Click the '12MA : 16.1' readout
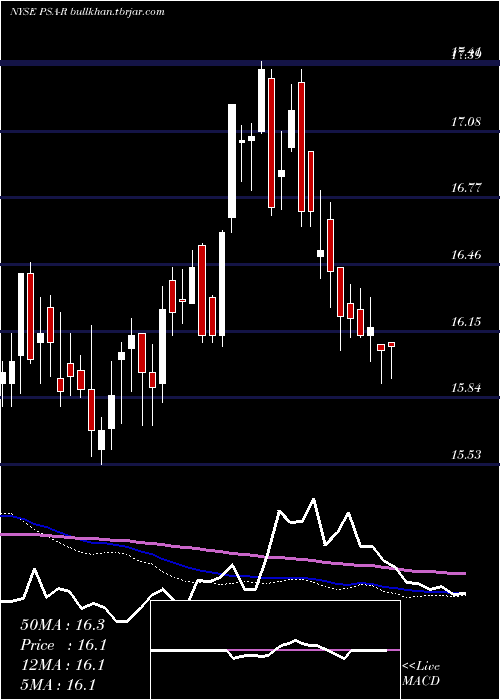The width and height of the screenshot is (500, 700). 62,665
